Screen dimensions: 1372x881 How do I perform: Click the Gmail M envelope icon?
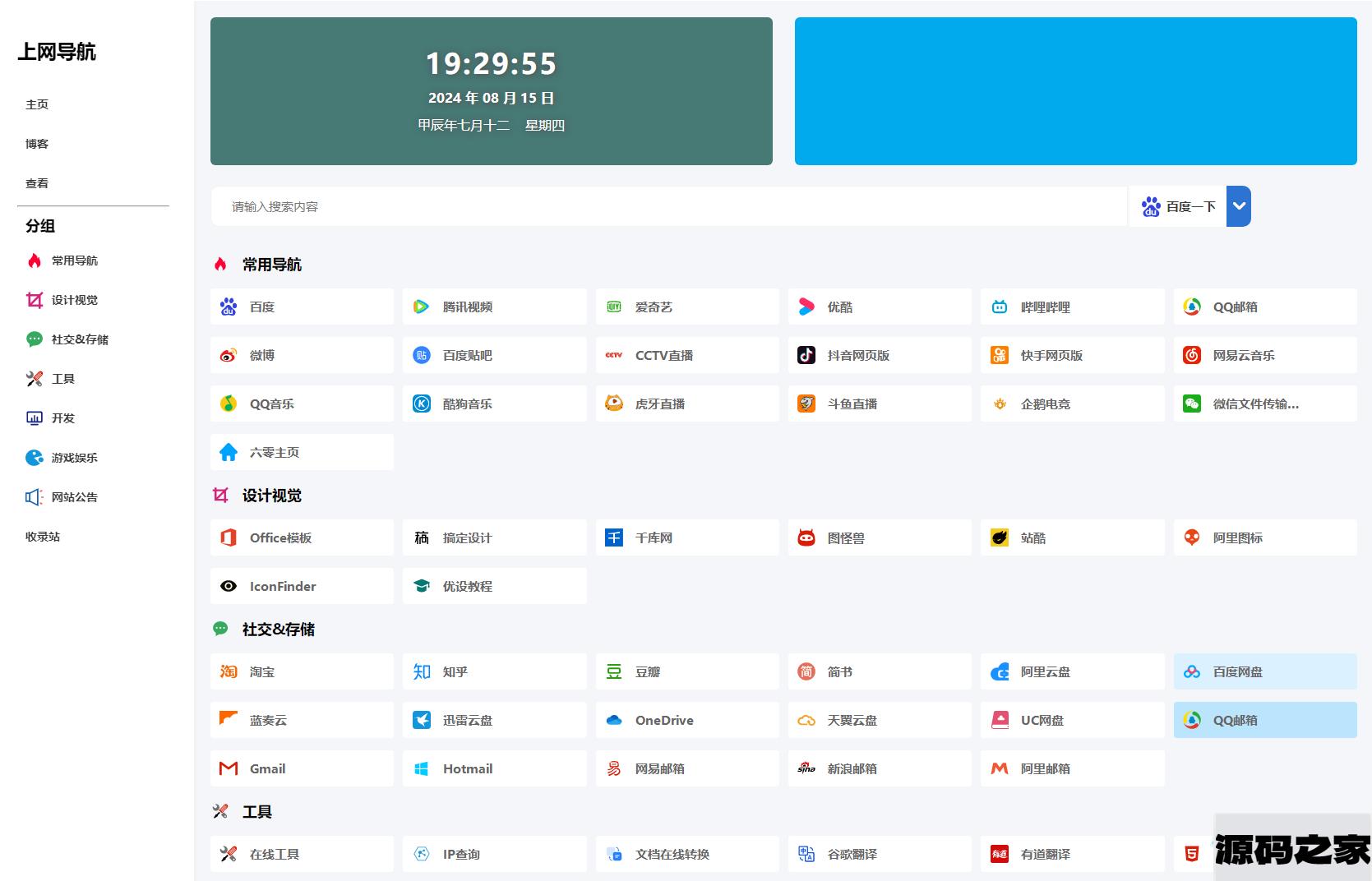[x=229, y=768]
